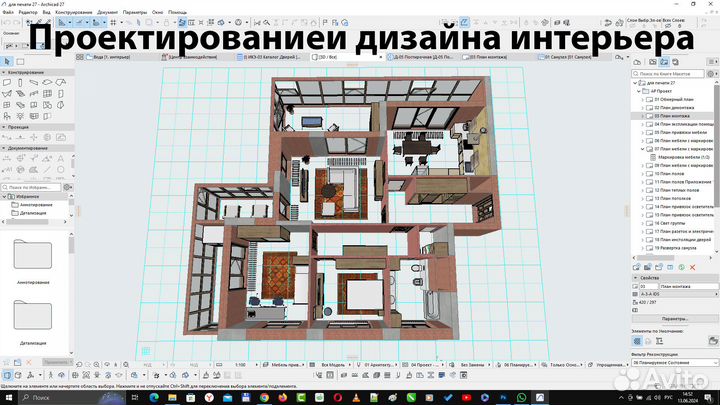Select the Marquee tool
720x405 pixels.
tap(21, 61)
